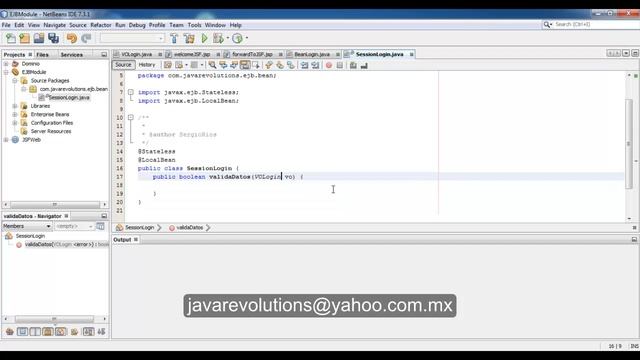Open the Navigate menu
The image size is (640, 360).
click(x=55, y=25)
